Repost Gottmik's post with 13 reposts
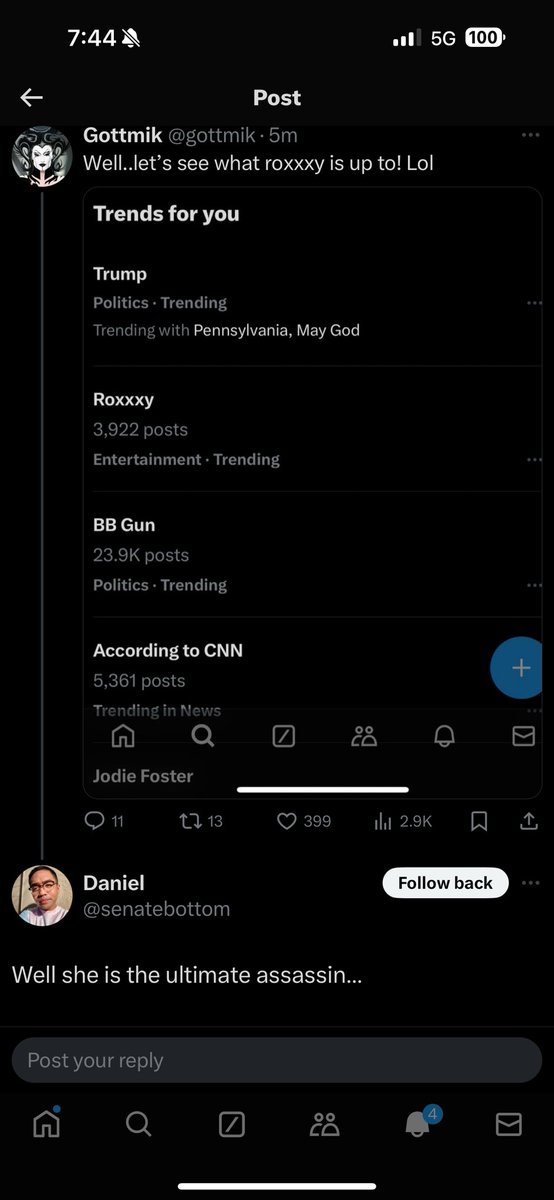 pos(200,821)
